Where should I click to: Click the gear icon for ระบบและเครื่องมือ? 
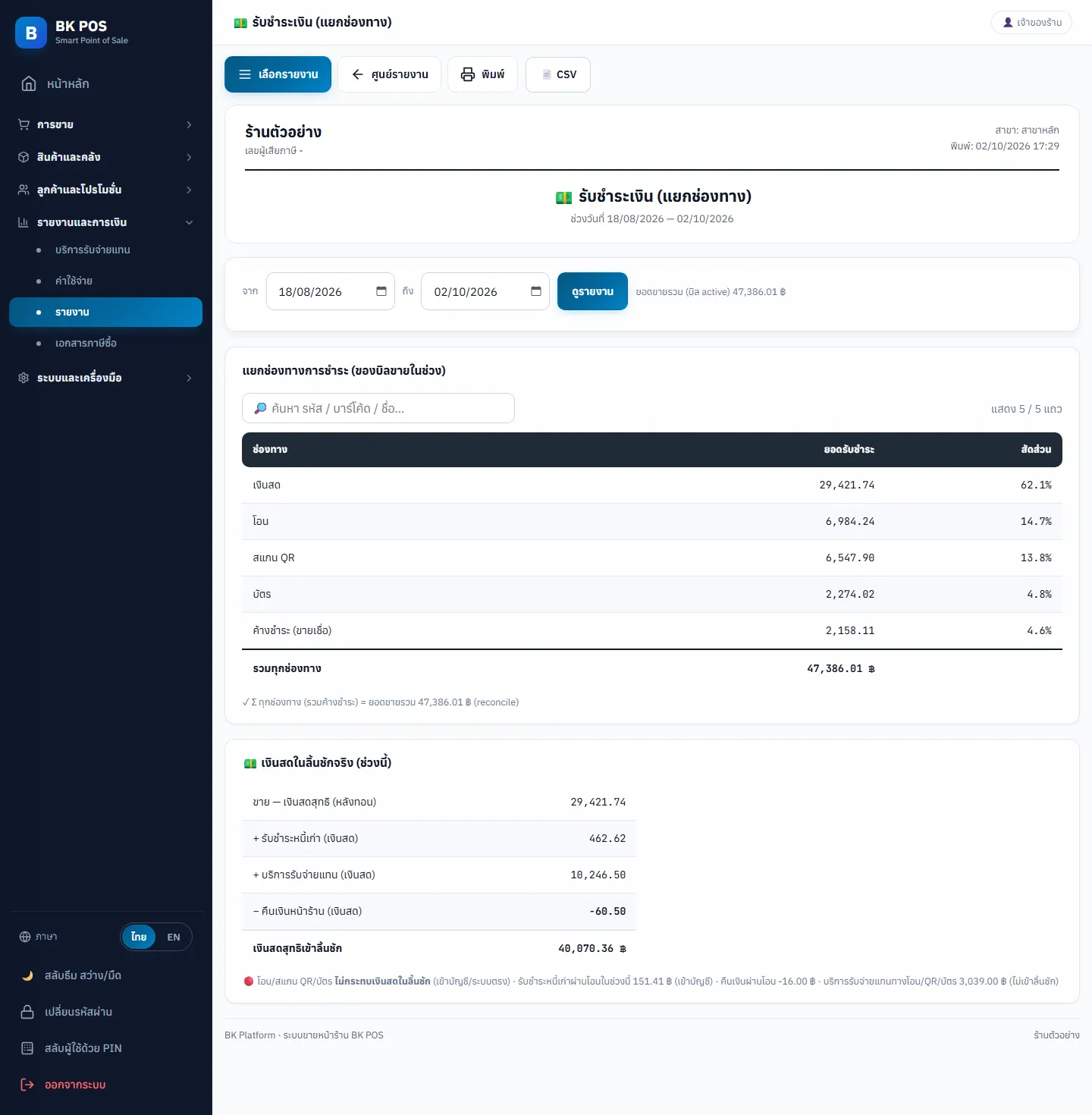click(x=24, y=378)
